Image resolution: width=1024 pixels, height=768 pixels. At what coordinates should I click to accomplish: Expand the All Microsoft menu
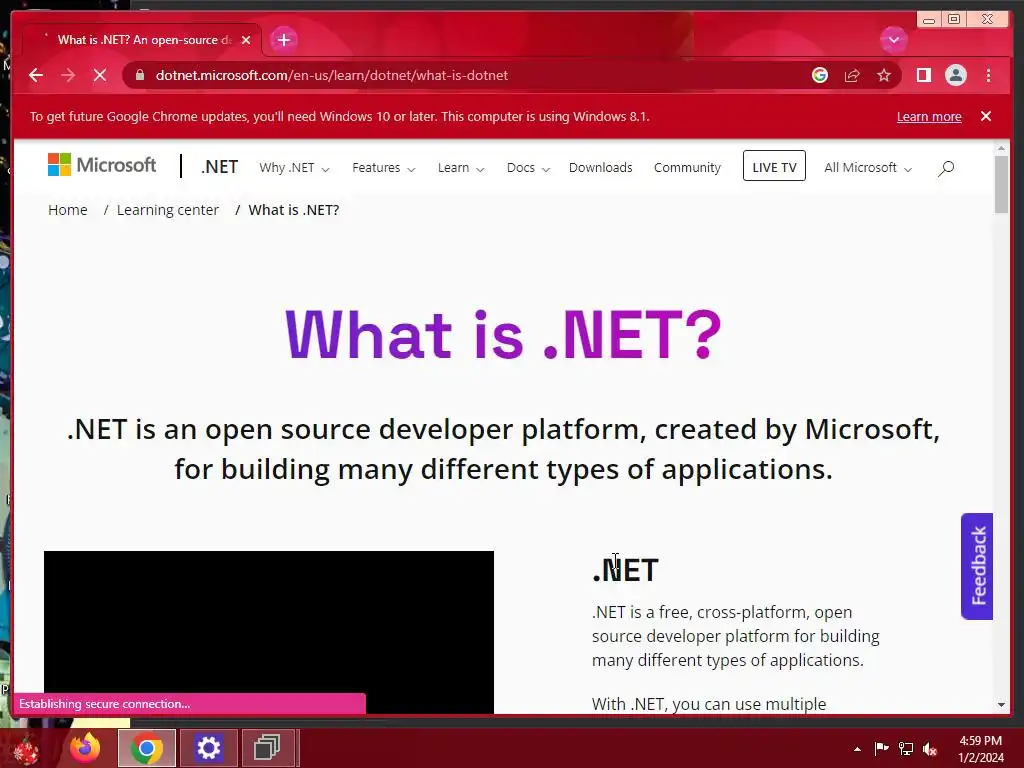867,168
